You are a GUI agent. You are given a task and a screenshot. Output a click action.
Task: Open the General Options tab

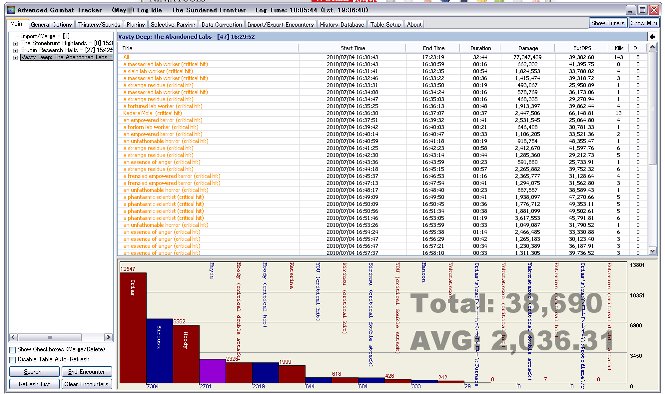click(52, 25)
